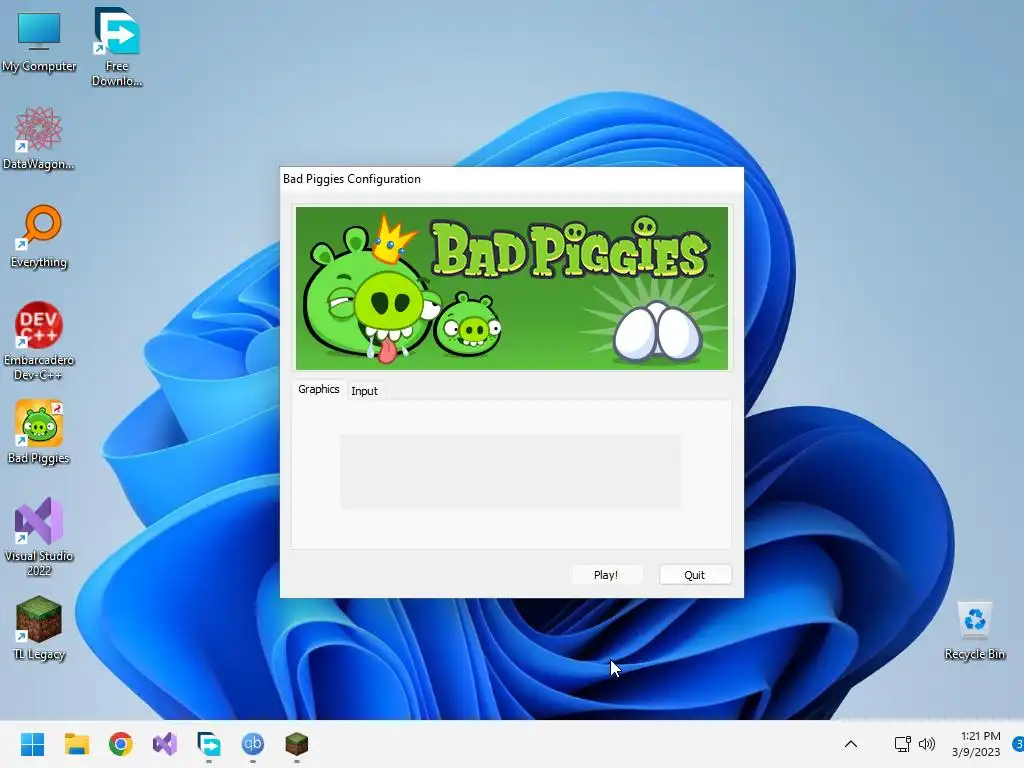Screen dimensions: 1024x768
Task: Open qBittorrent from the taskbar
Action: [253, 744]
